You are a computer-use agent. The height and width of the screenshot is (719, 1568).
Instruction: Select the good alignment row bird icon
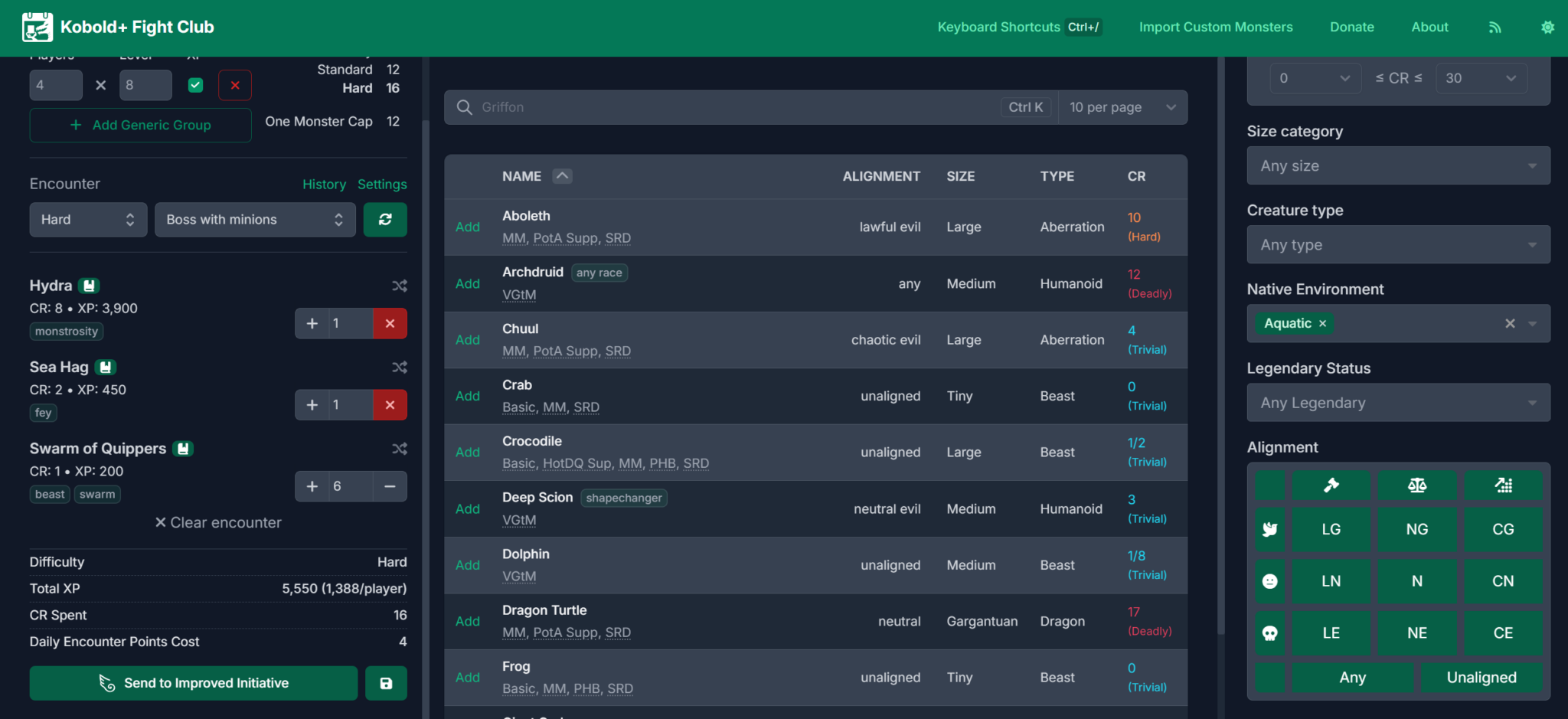[x=1269, y=529]
